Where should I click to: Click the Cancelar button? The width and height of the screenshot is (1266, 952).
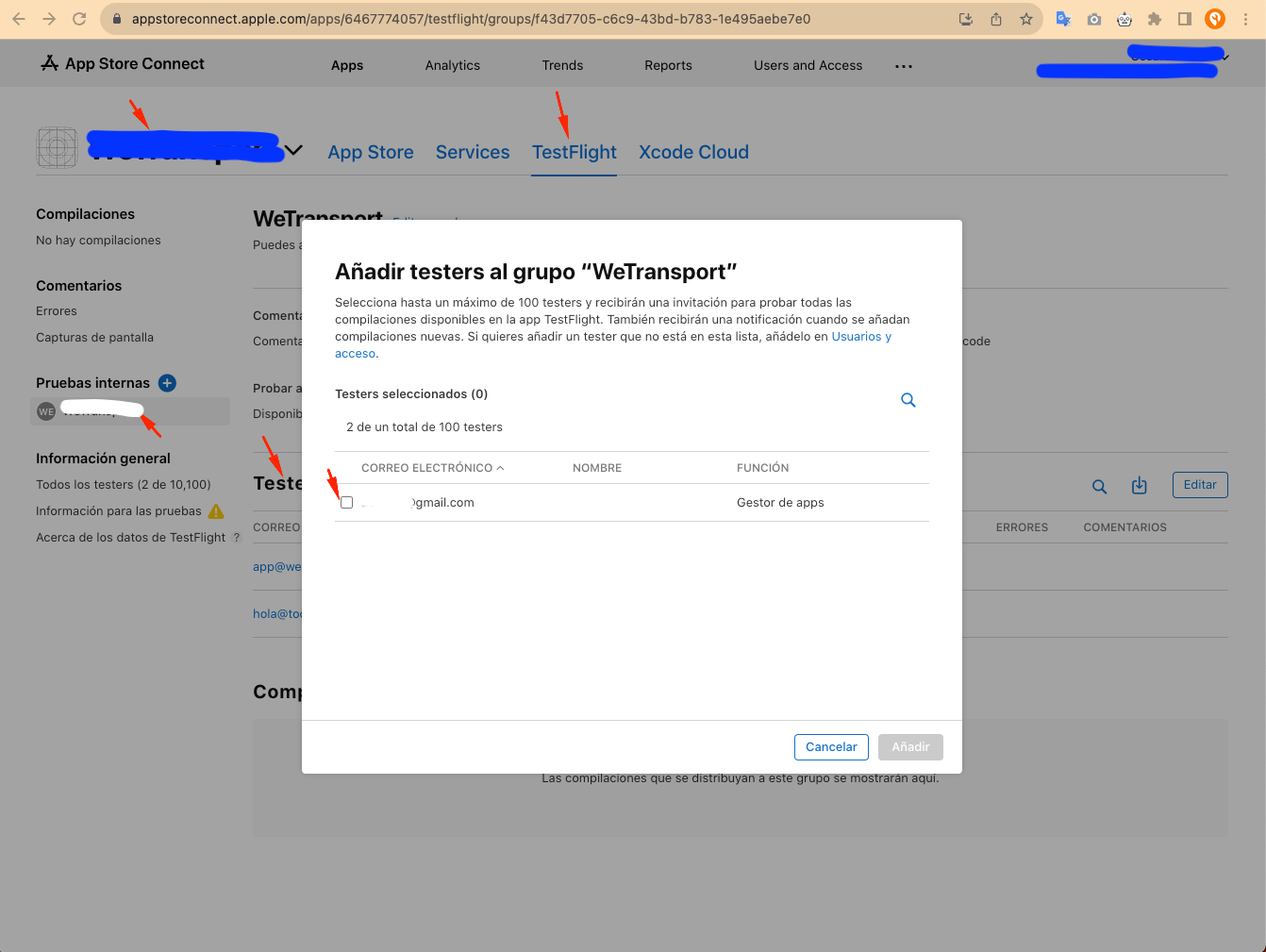click(x=831, y=747)
